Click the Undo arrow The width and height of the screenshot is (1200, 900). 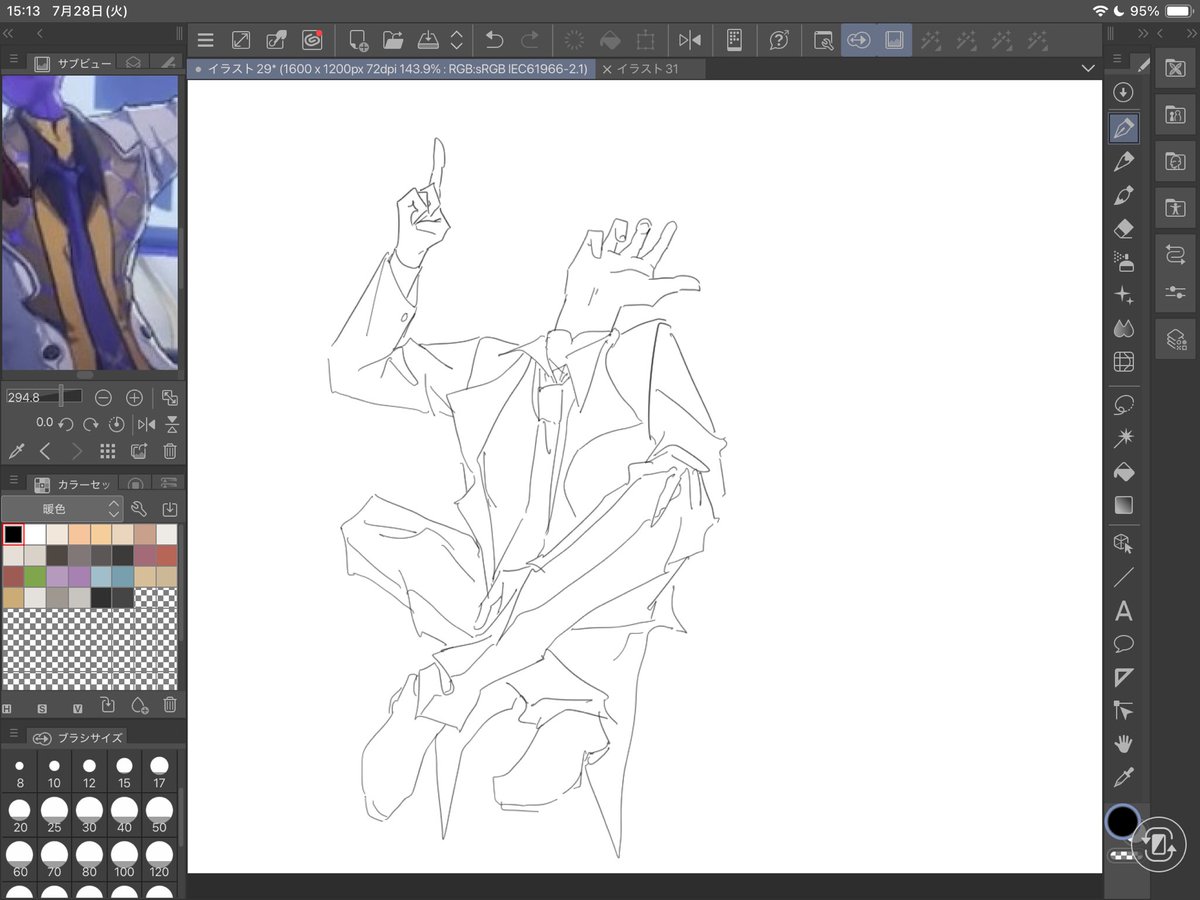(x=494, y=40)
